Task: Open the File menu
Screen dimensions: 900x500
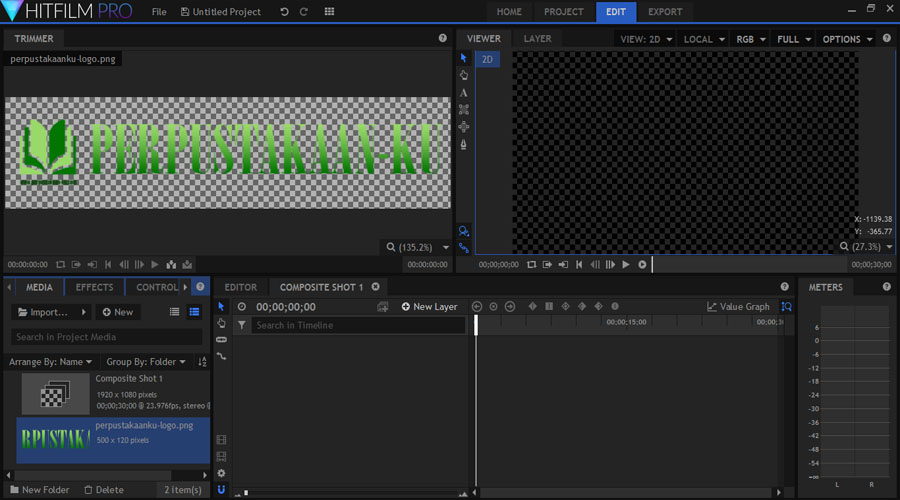Action: pyautogui.click(x=159, y=11)
